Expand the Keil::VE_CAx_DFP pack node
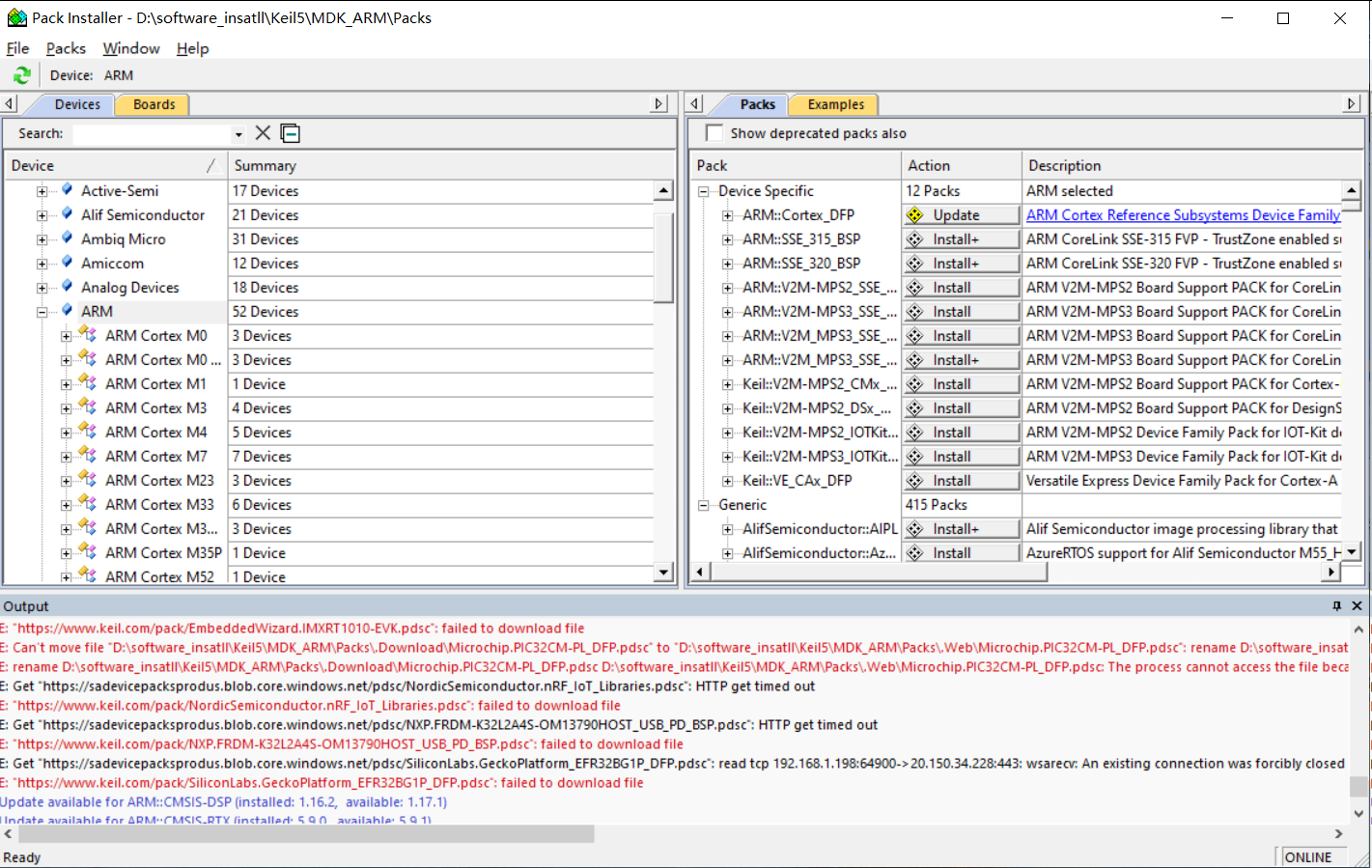The image size is (1372, 868). [727, 481]
